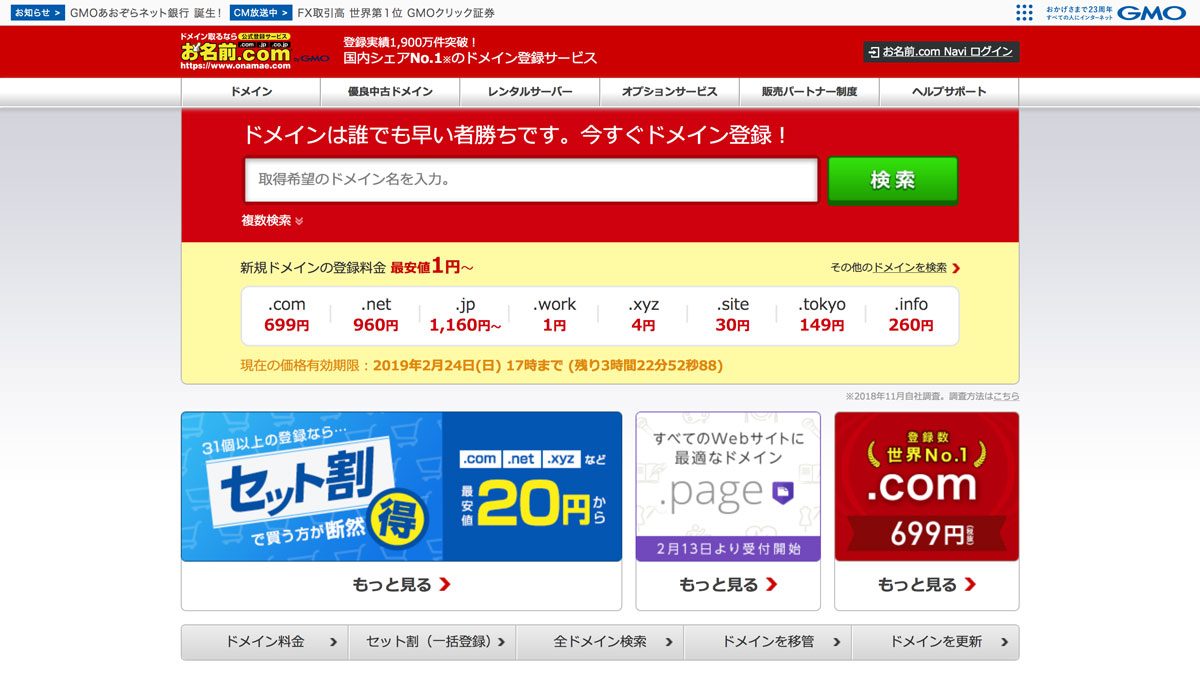Select the .info 260円 domain price

[x=911, y=315]
